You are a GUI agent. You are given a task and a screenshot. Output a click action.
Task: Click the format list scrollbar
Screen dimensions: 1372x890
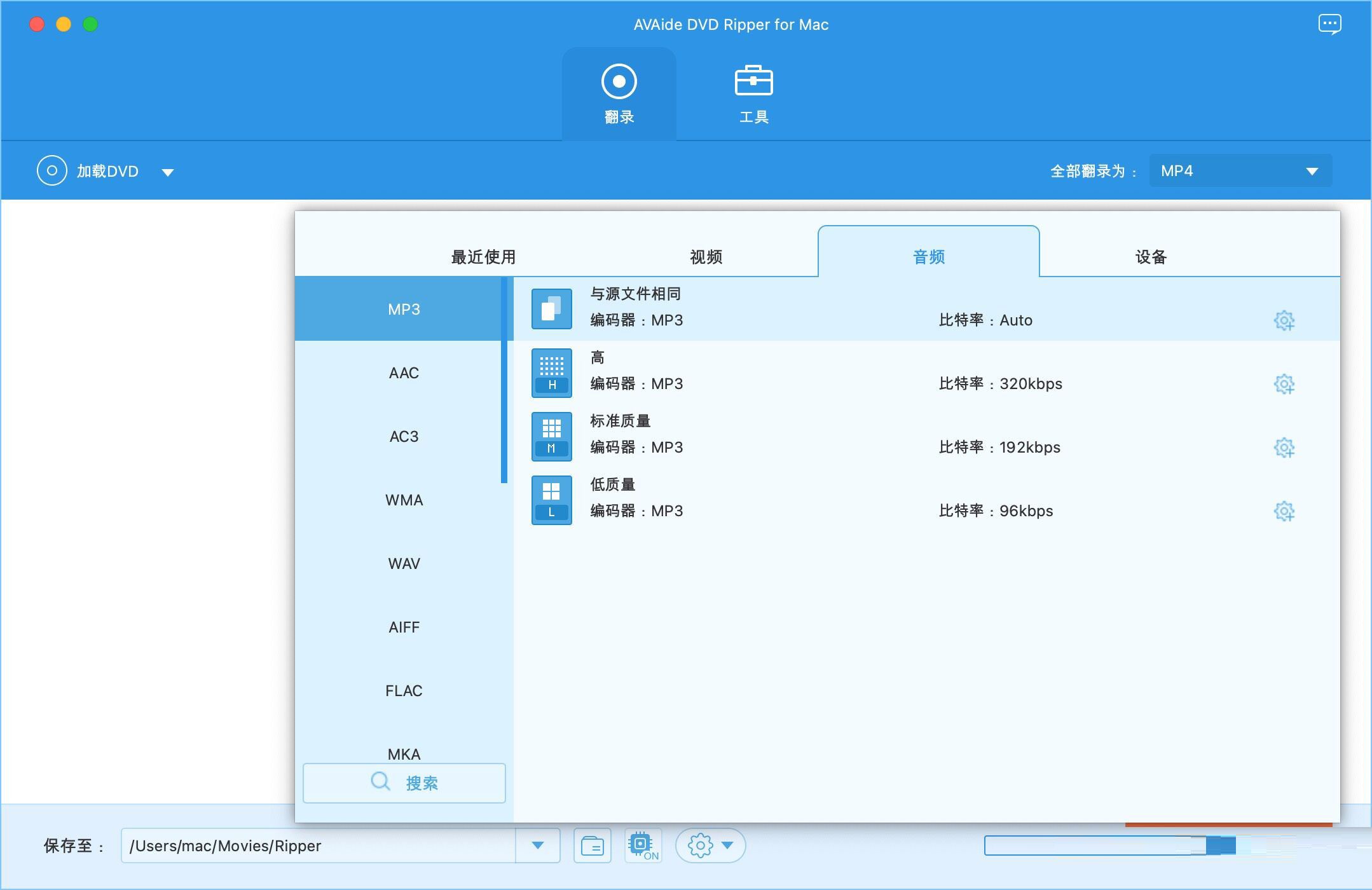(504, 380)
